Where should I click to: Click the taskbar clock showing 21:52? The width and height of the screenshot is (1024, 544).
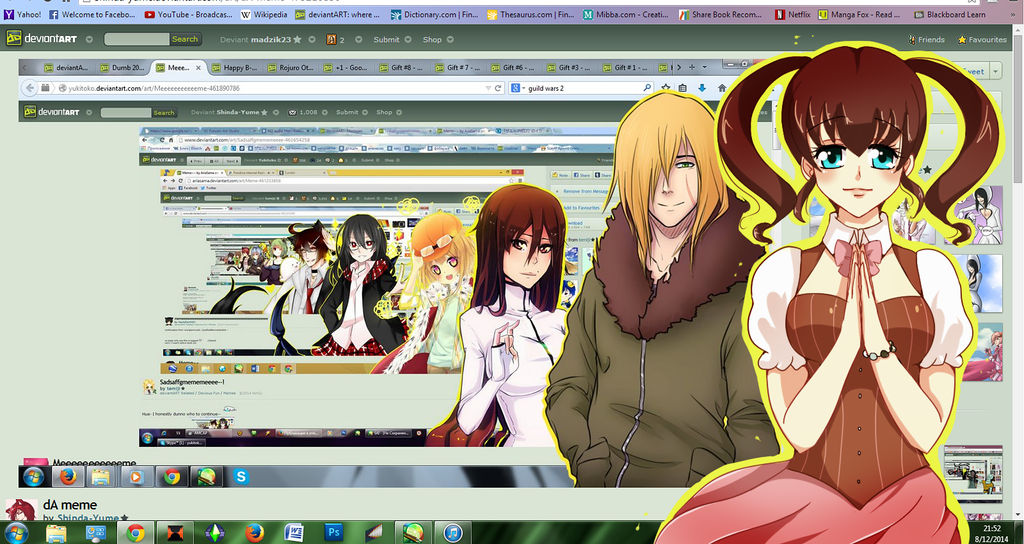point(992,533)
